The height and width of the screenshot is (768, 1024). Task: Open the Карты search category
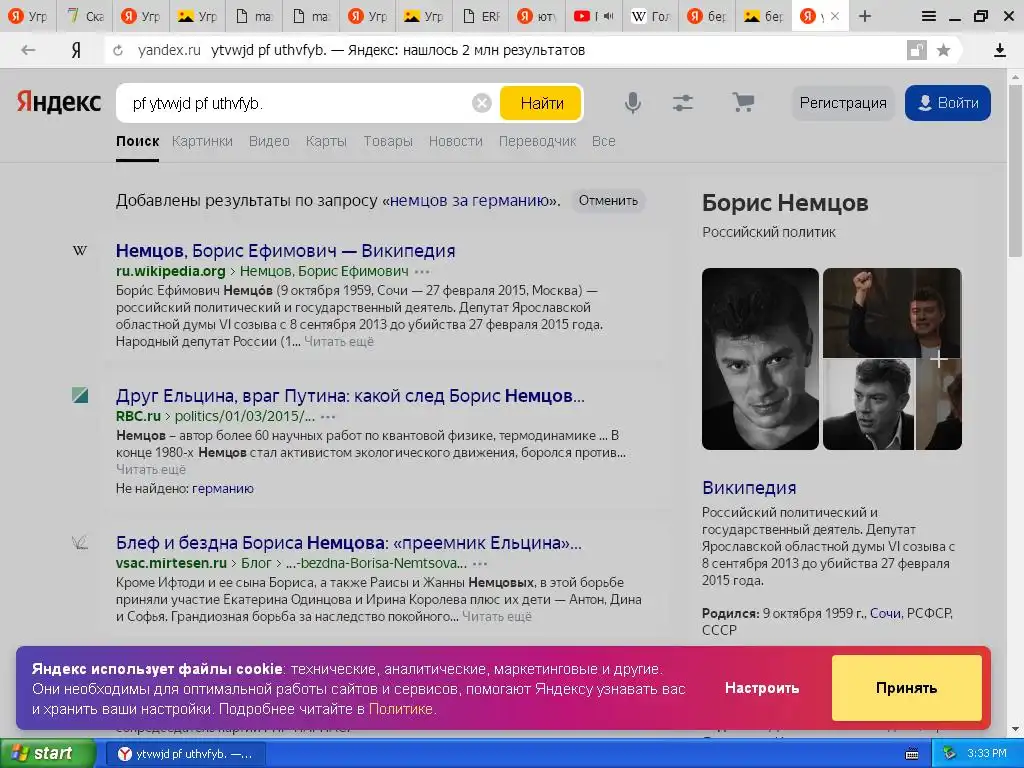[x=326, y=141]
